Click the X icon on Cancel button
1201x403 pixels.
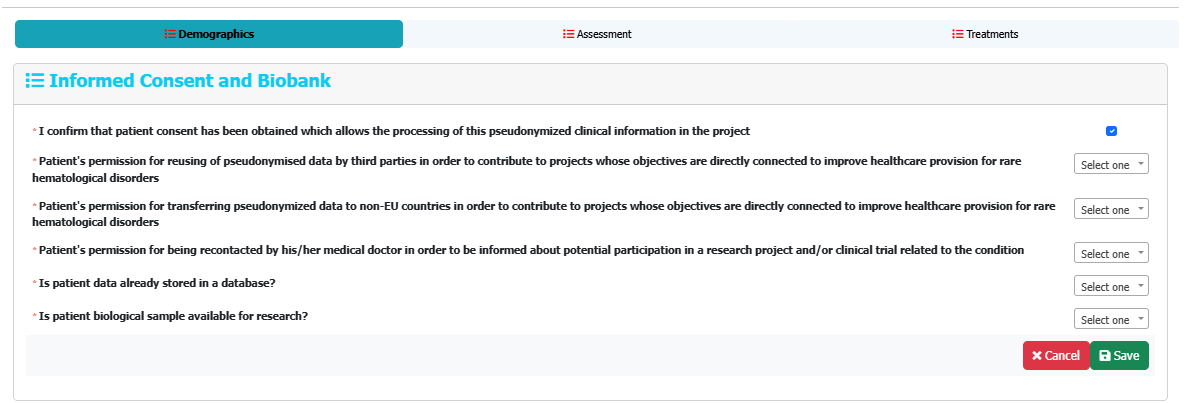(1037, 356)
